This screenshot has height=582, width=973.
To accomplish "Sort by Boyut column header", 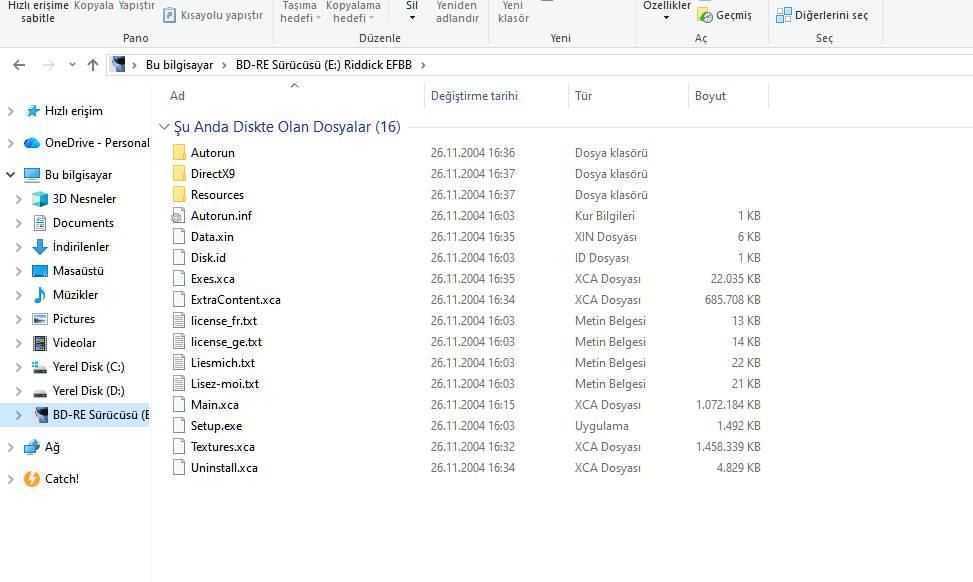I will pos(711,96).
